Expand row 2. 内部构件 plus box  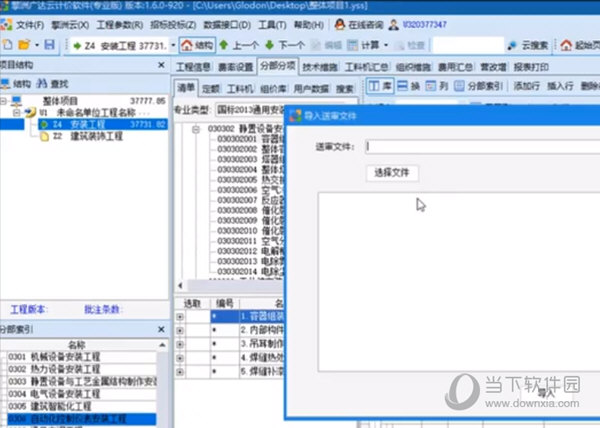180,330
